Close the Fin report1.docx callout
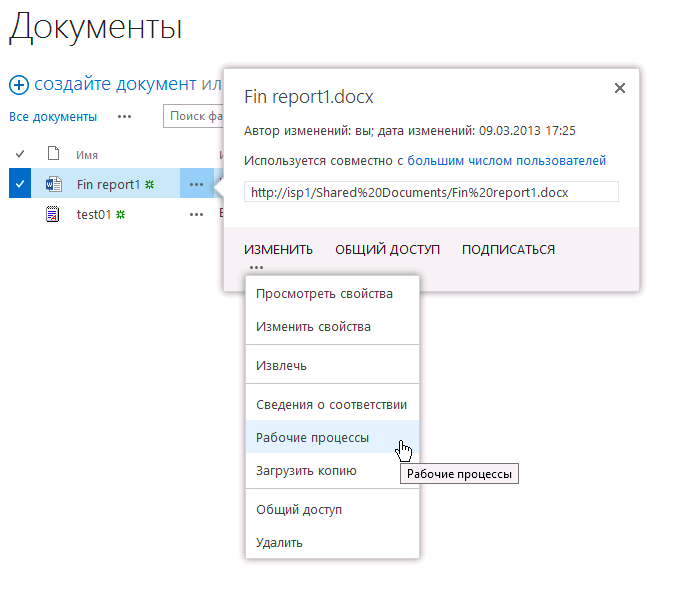Screen dimensions: 679x611 [x=620, y=88]
